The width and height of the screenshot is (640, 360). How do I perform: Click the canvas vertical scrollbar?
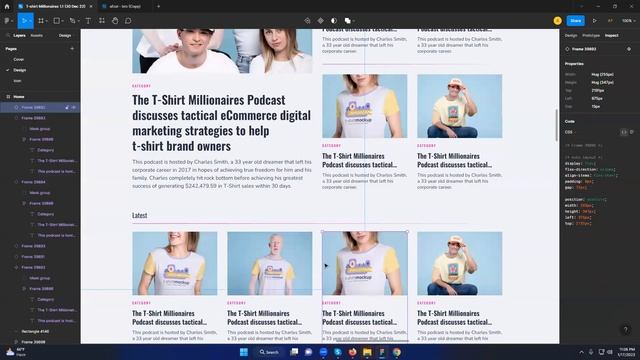[x=556, y=125]
